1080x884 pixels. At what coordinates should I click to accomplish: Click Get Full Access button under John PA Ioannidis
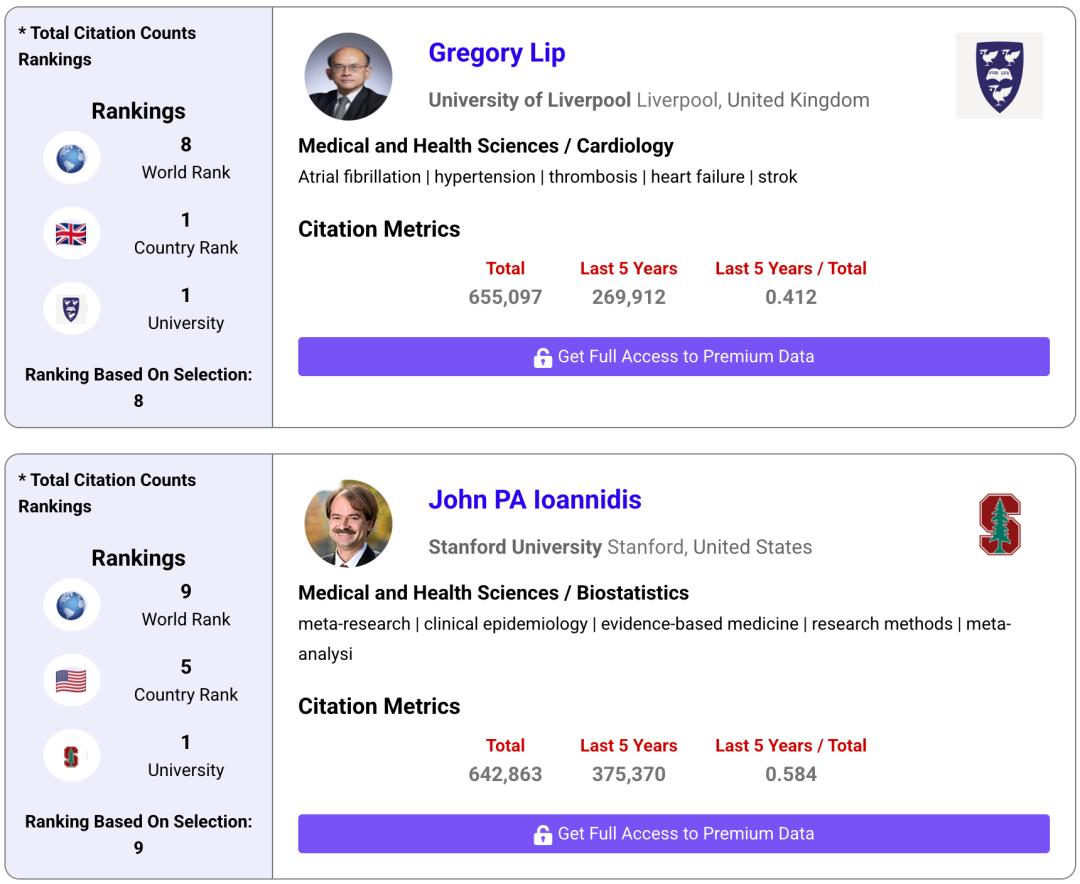pyautogui.click(x=673, y=834)
